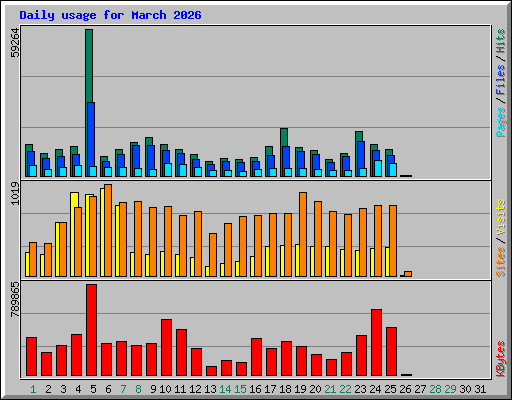Viewport: 512px width, 400px height.
Task: Click the Pages legend label
Action: [501, 122]
